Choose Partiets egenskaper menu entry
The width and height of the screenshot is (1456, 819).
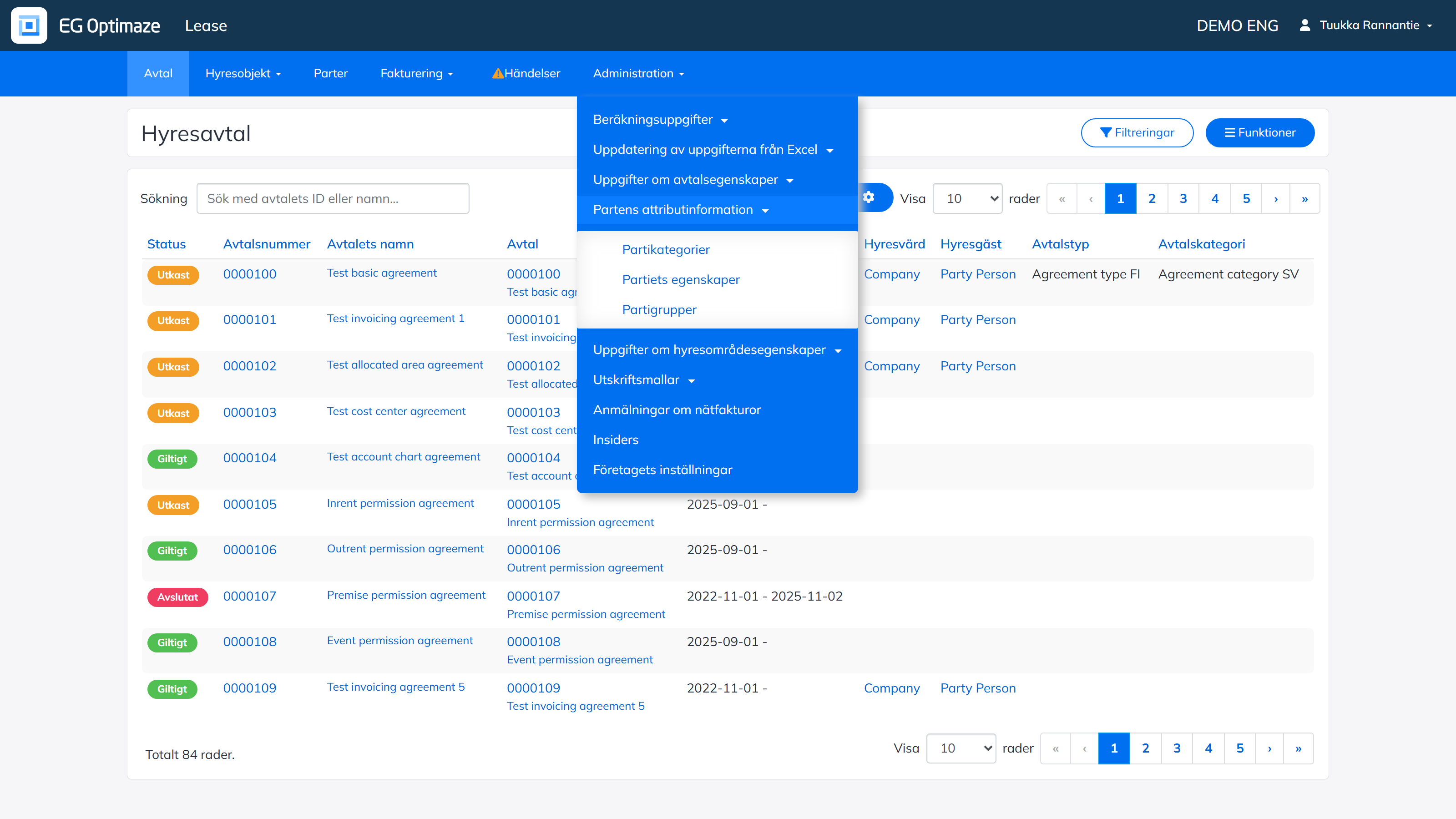tap(681, 280)
